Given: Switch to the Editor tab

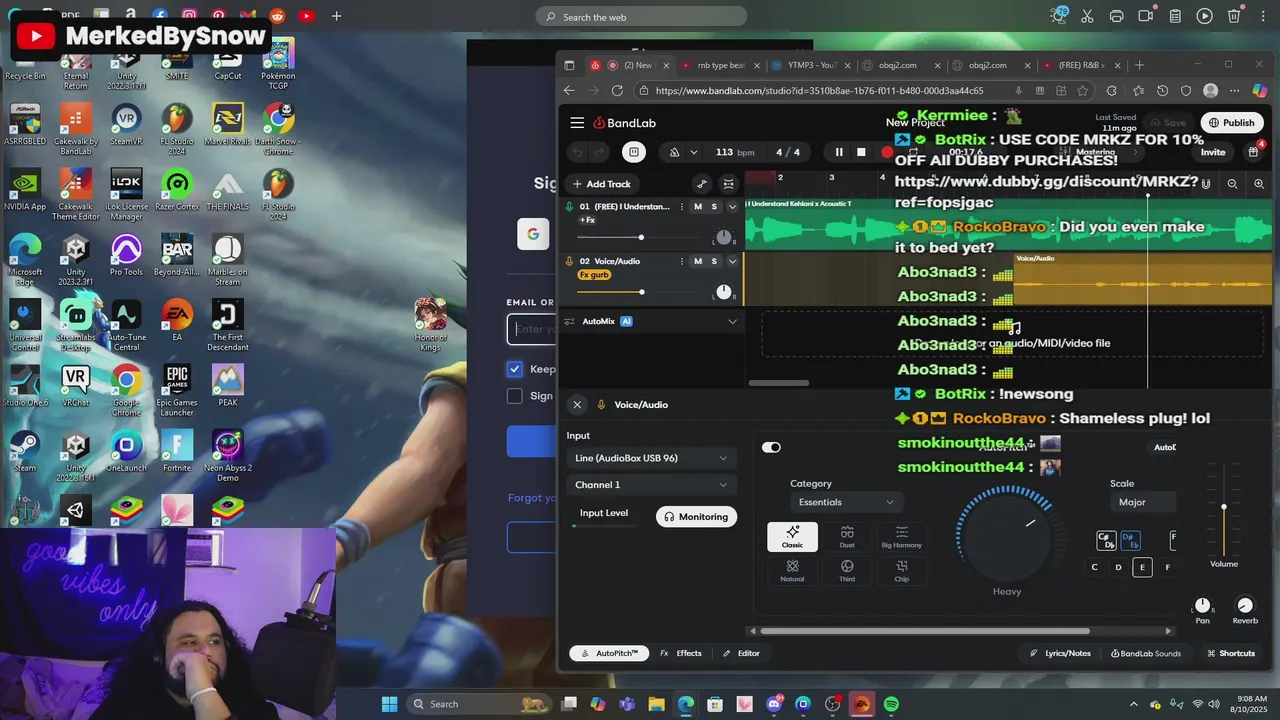Looking at the screenshot, I should [x=741, y=653].
